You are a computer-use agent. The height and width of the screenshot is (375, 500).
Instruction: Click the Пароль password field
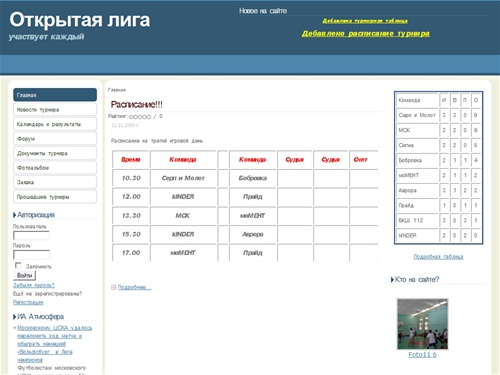point(31,255)
